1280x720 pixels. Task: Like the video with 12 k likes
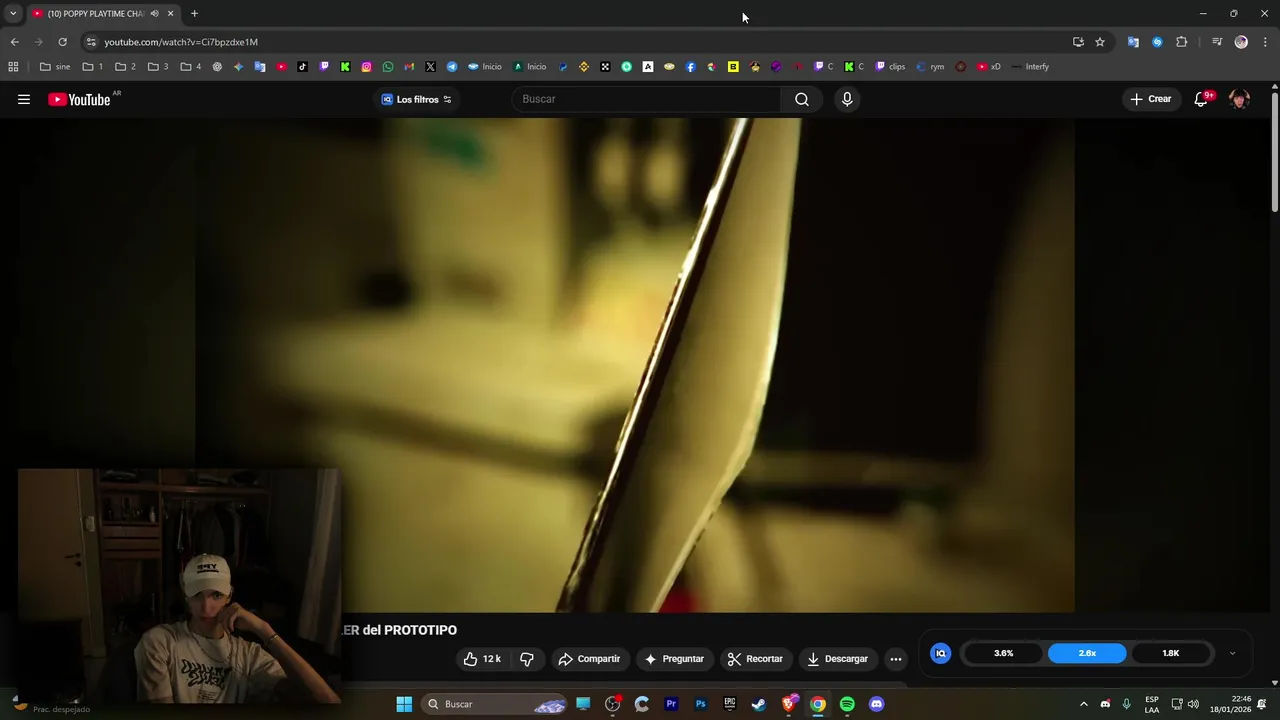pyautogui.click(x=482, y=659)
